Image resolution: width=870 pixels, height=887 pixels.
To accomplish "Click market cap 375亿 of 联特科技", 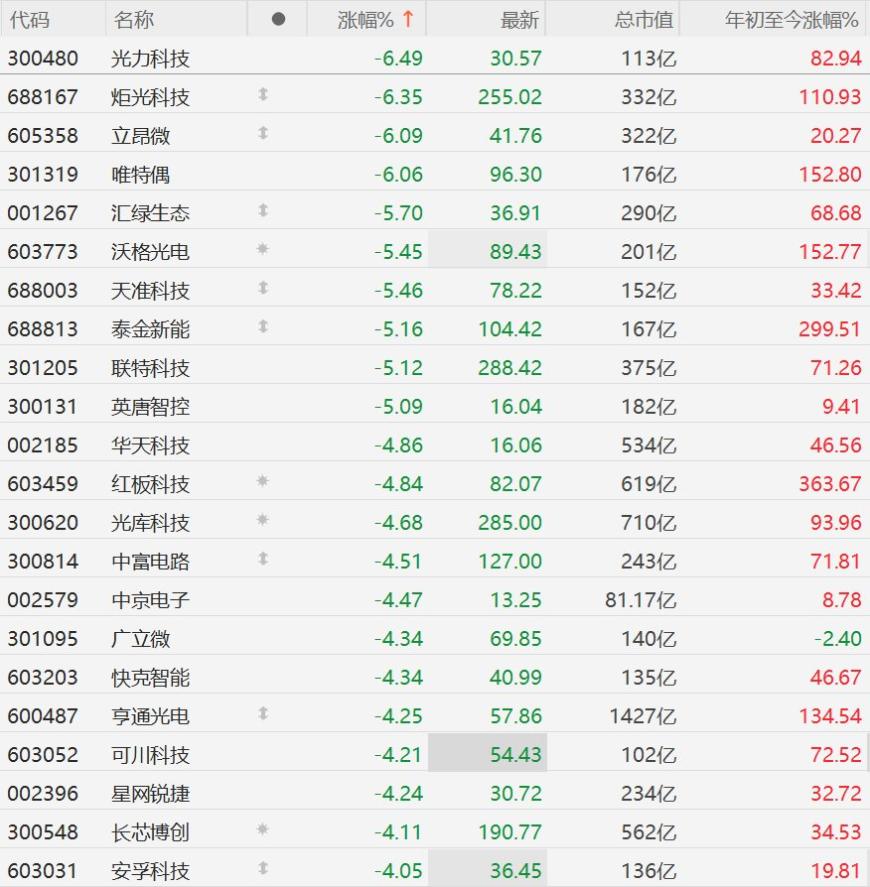I will [x=648, y=368].
